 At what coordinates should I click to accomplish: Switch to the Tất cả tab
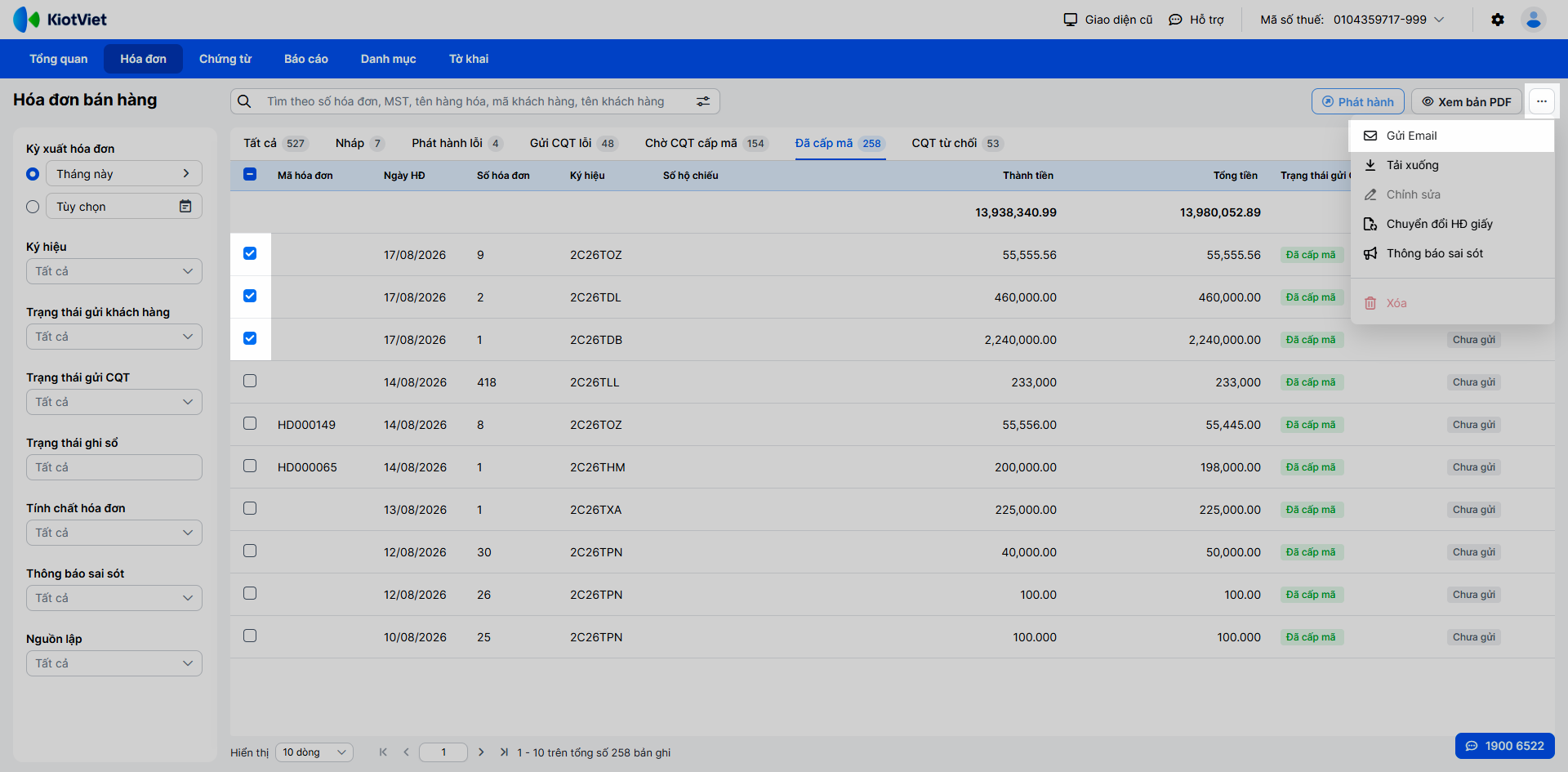[275, 143]
